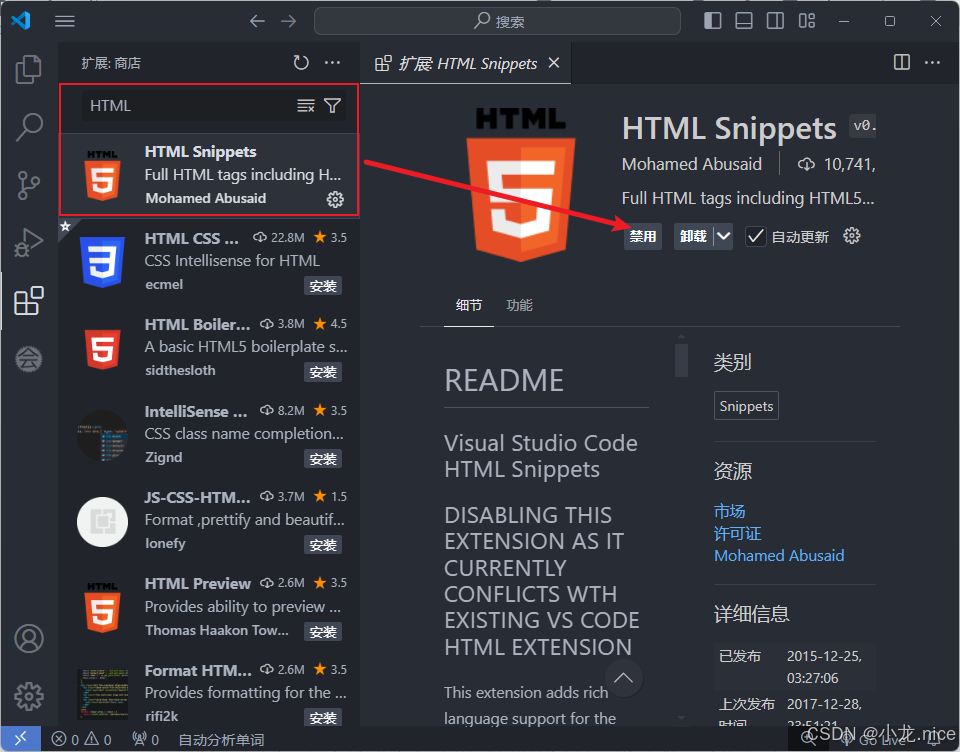Open Source Control view

click(28, 185)
